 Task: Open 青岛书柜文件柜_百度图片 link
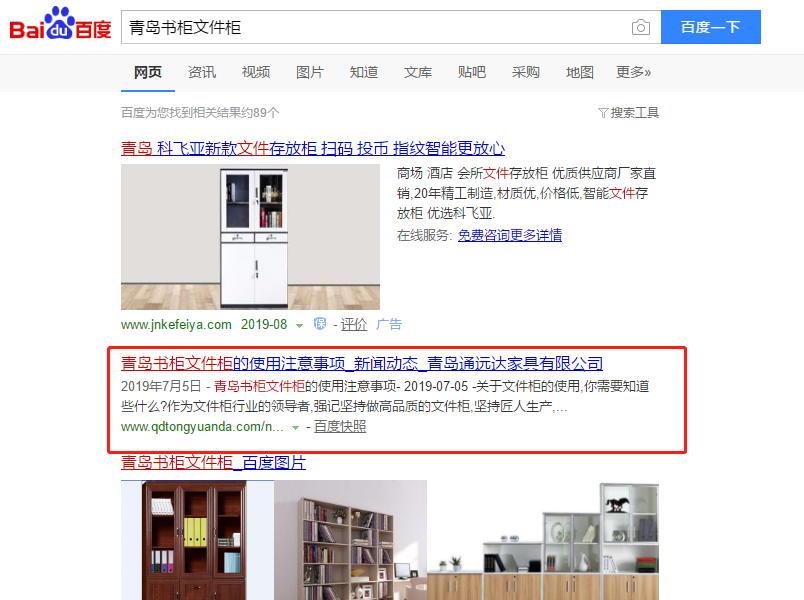tap(213, 463)
